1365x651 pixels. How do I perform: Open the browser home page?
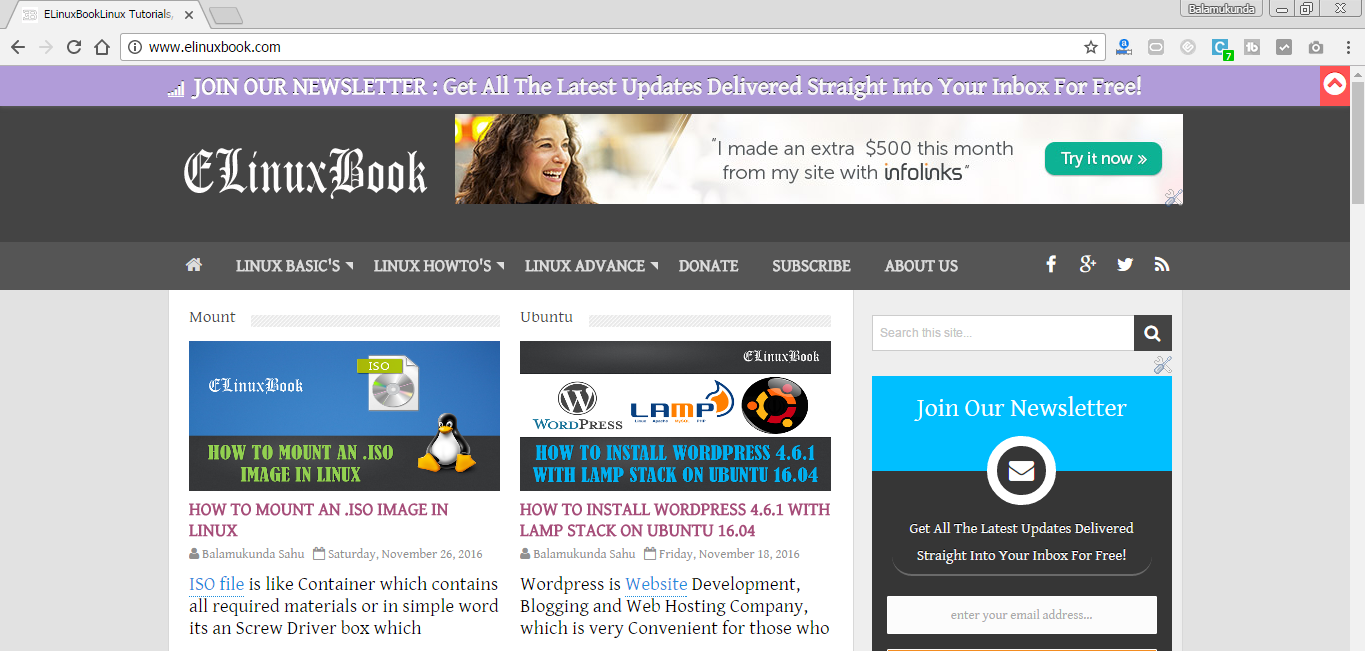tap(102, 47)
